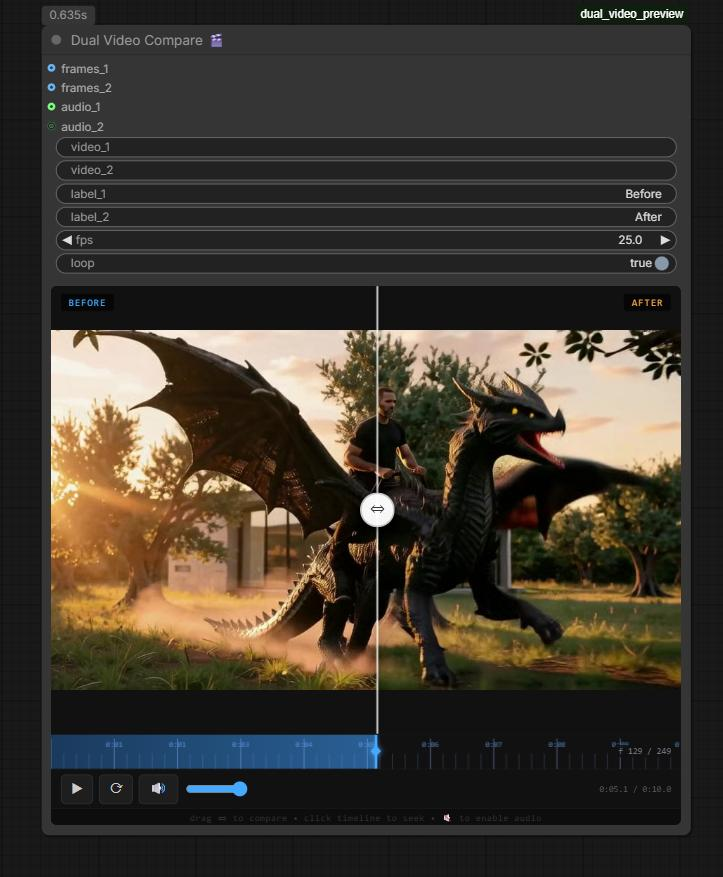
Task: Click the frames_1 input connector dot
Action: click(51, 68)
